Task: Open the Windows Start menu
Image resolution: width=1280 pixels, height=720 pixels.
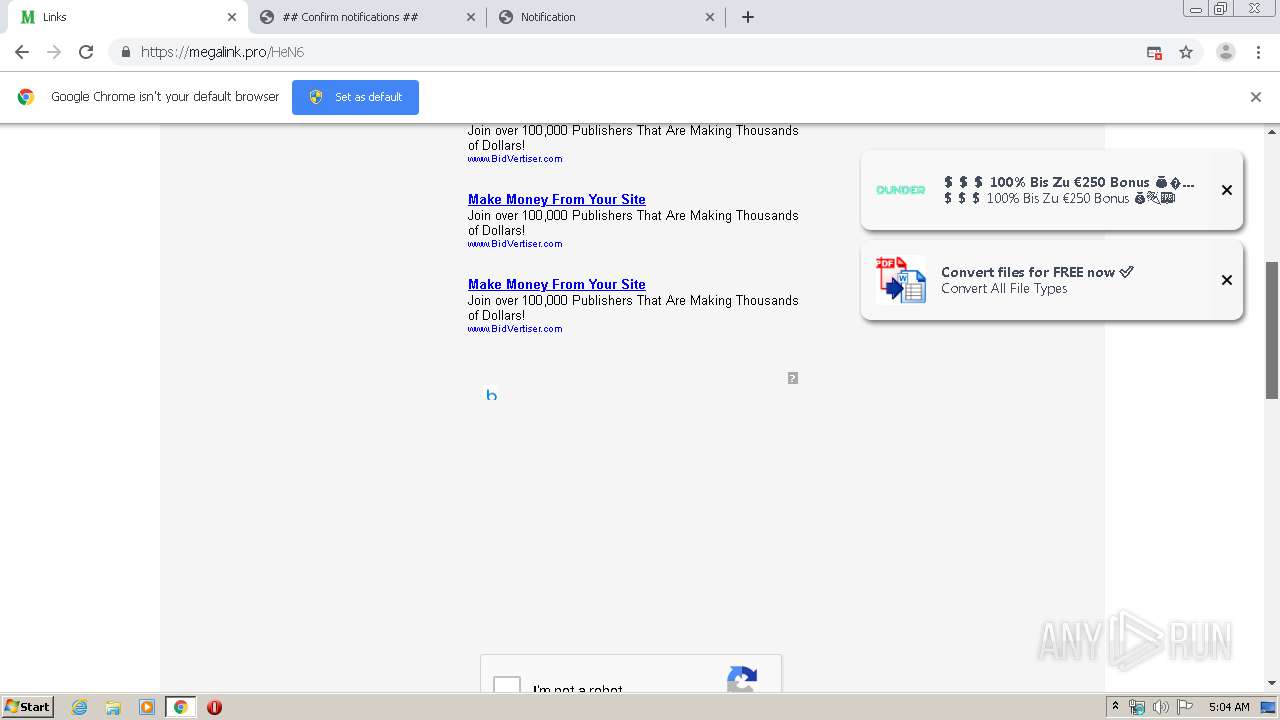Action: pyautogui.click(x=27, y=707)
